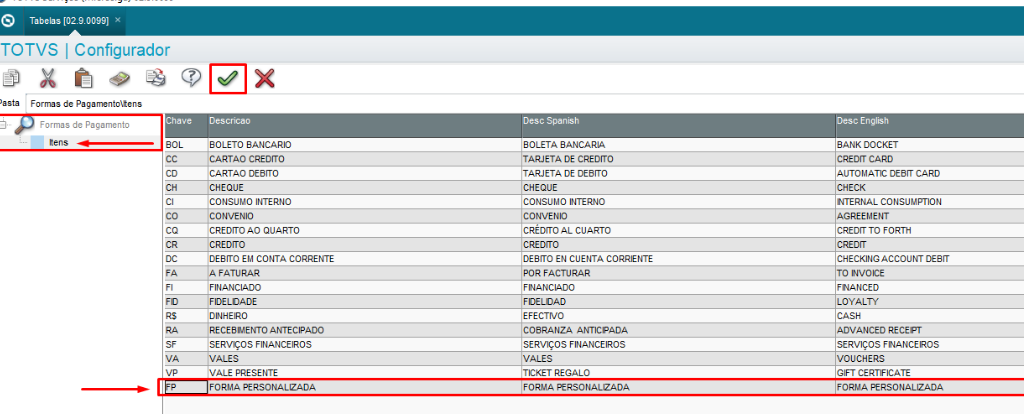Select Formas de Pagamento in the tree

coord(84,124)
